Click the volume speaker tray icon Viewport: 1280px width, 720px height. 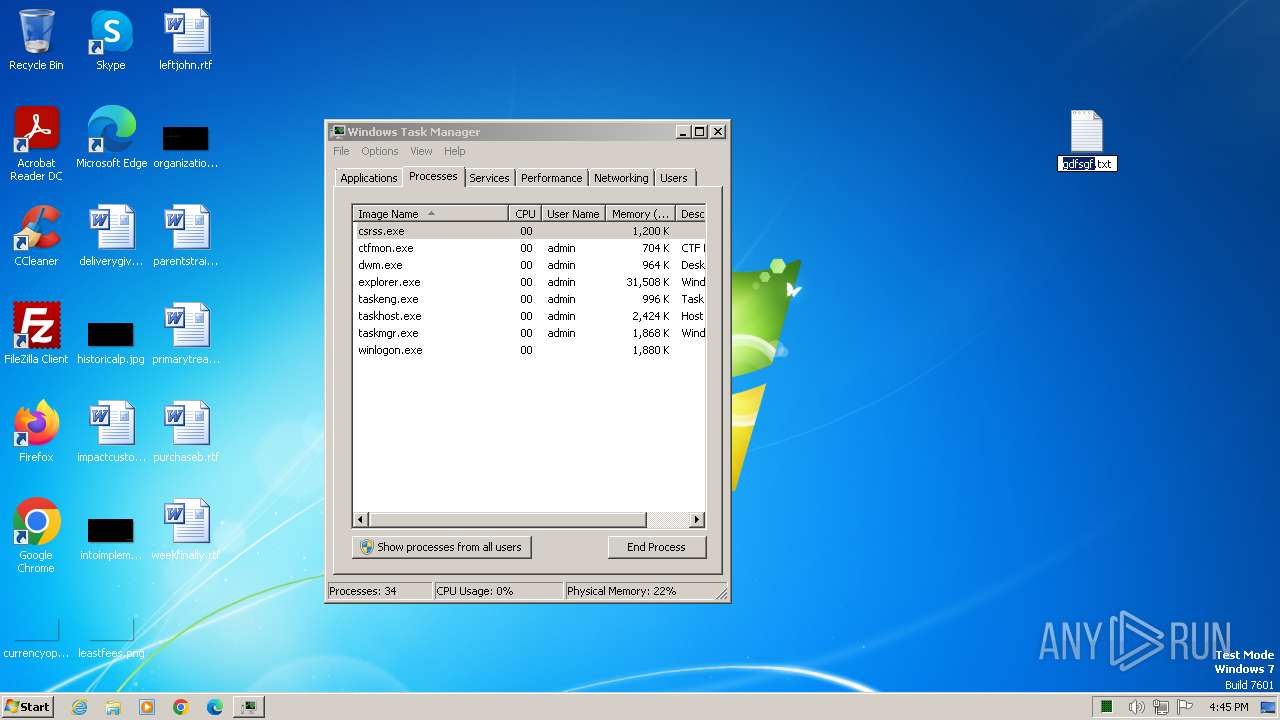(1137, 707)
